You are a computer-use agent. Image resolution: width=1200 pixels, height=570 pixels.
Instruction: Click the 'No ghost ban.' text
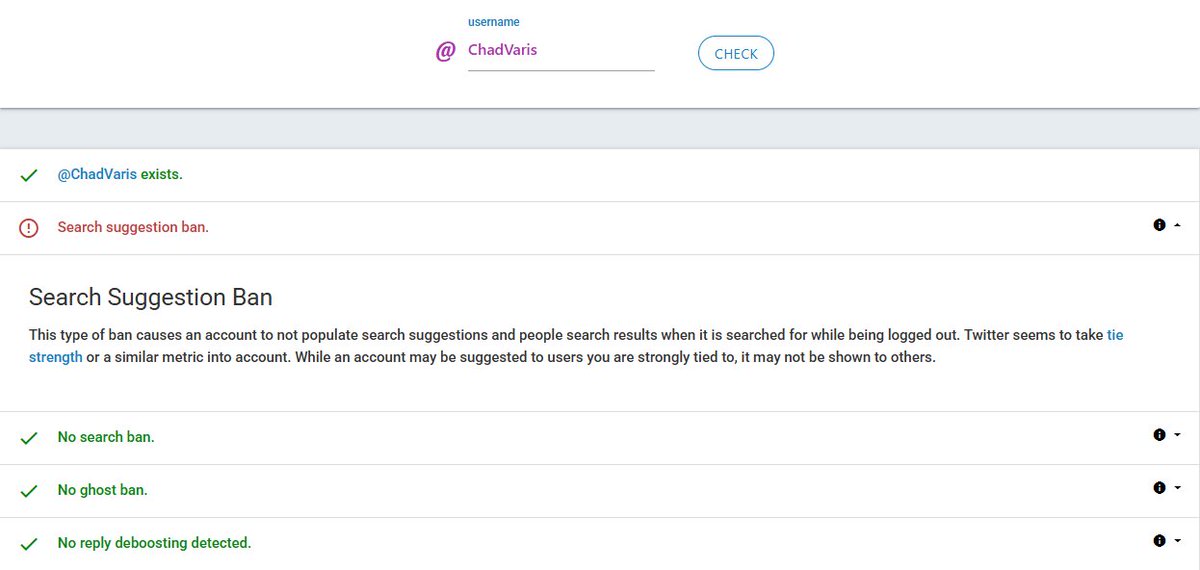[x=103, y=490]
